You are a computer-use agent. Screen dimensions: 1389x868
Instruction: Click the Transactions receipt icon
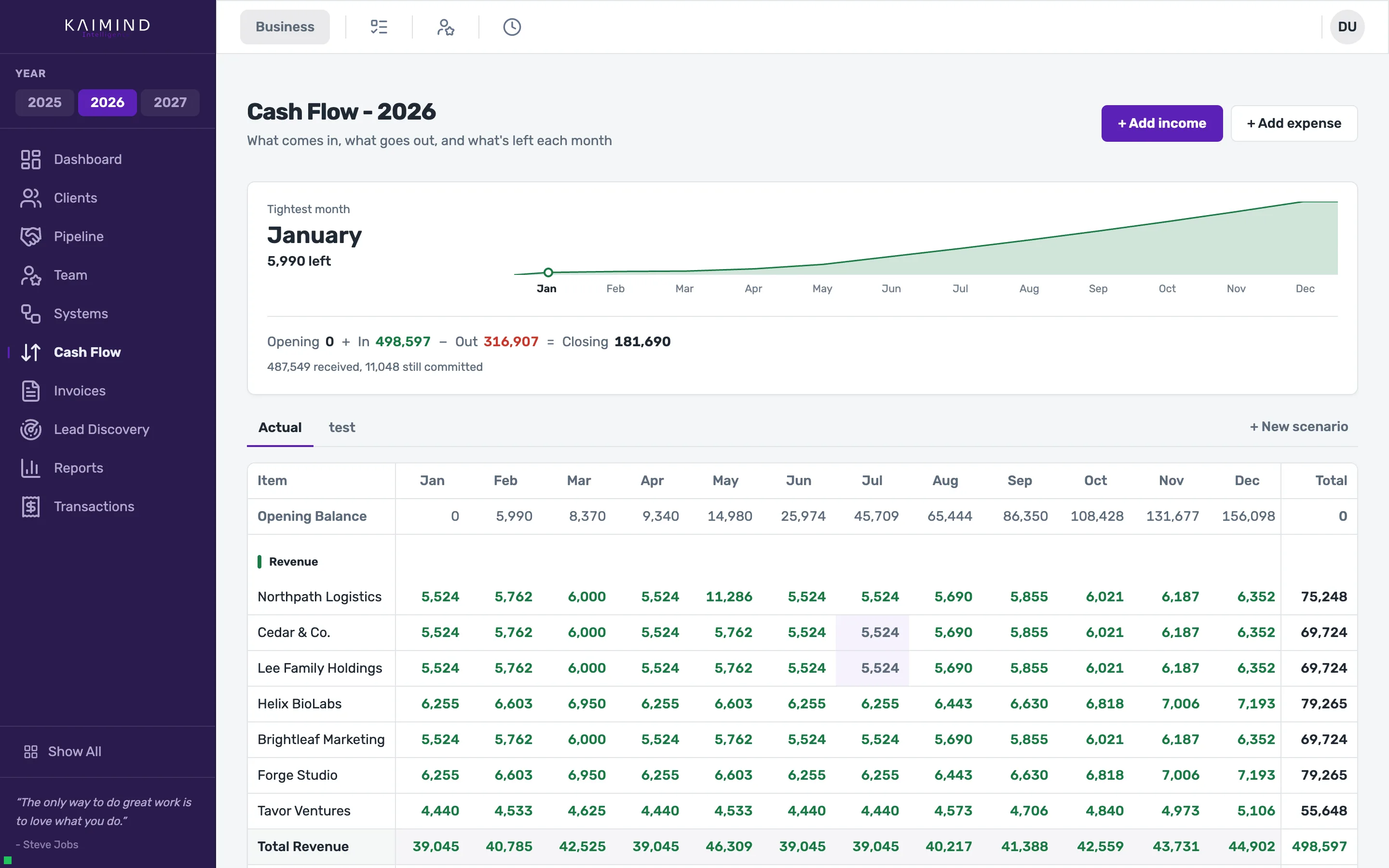(30, 506)
